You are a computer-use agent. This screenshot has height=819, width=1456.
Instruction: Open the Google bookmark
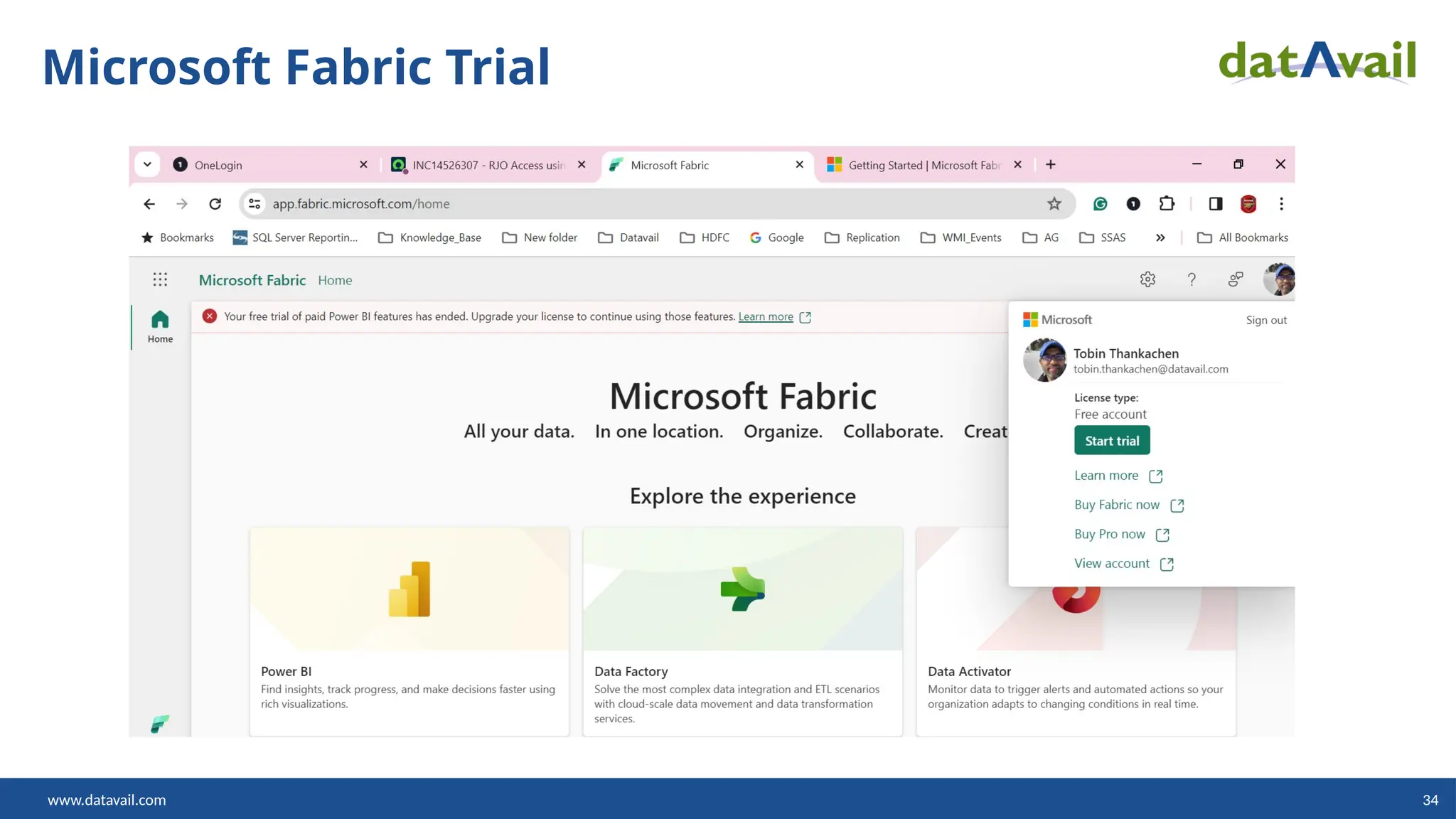[x=777, y=237]
